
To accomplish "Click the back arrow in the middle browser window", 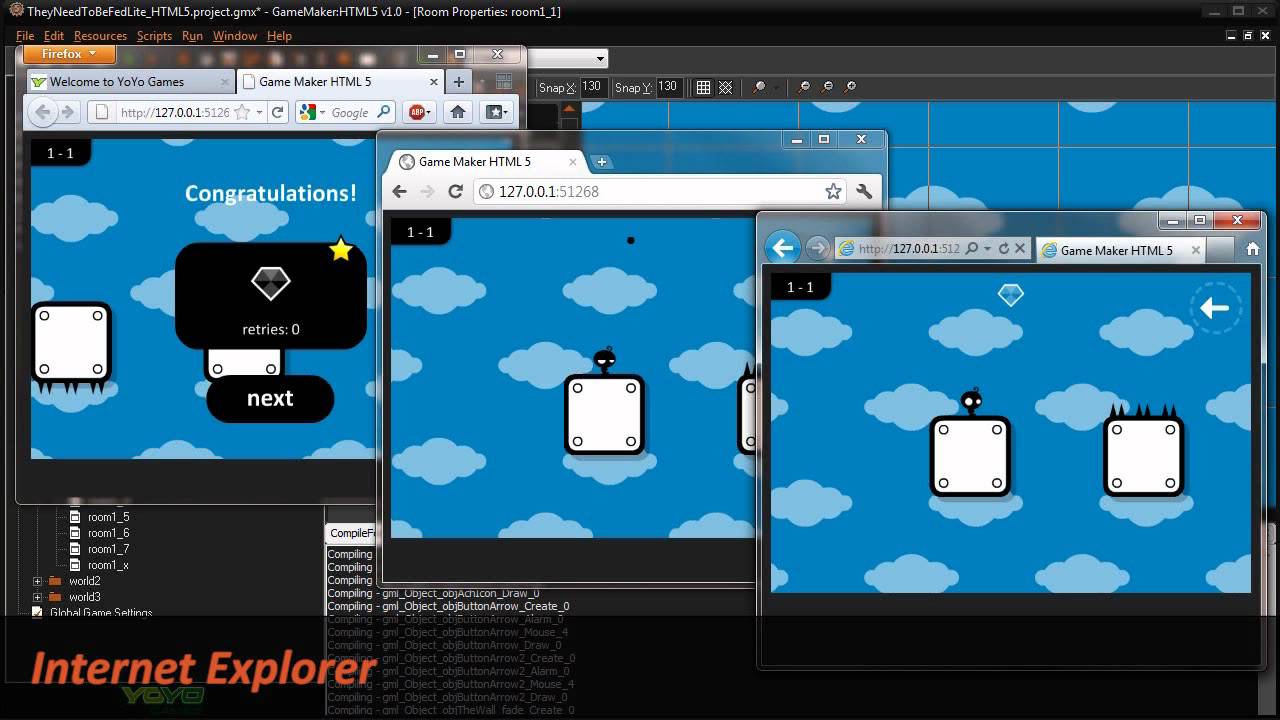I will click(399, 191).
